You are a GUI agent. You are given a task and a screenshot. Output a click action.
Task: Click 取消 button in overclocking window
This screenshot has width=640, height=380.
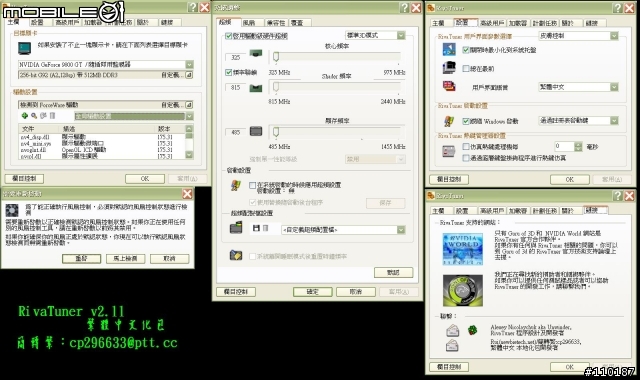(356, 291)
